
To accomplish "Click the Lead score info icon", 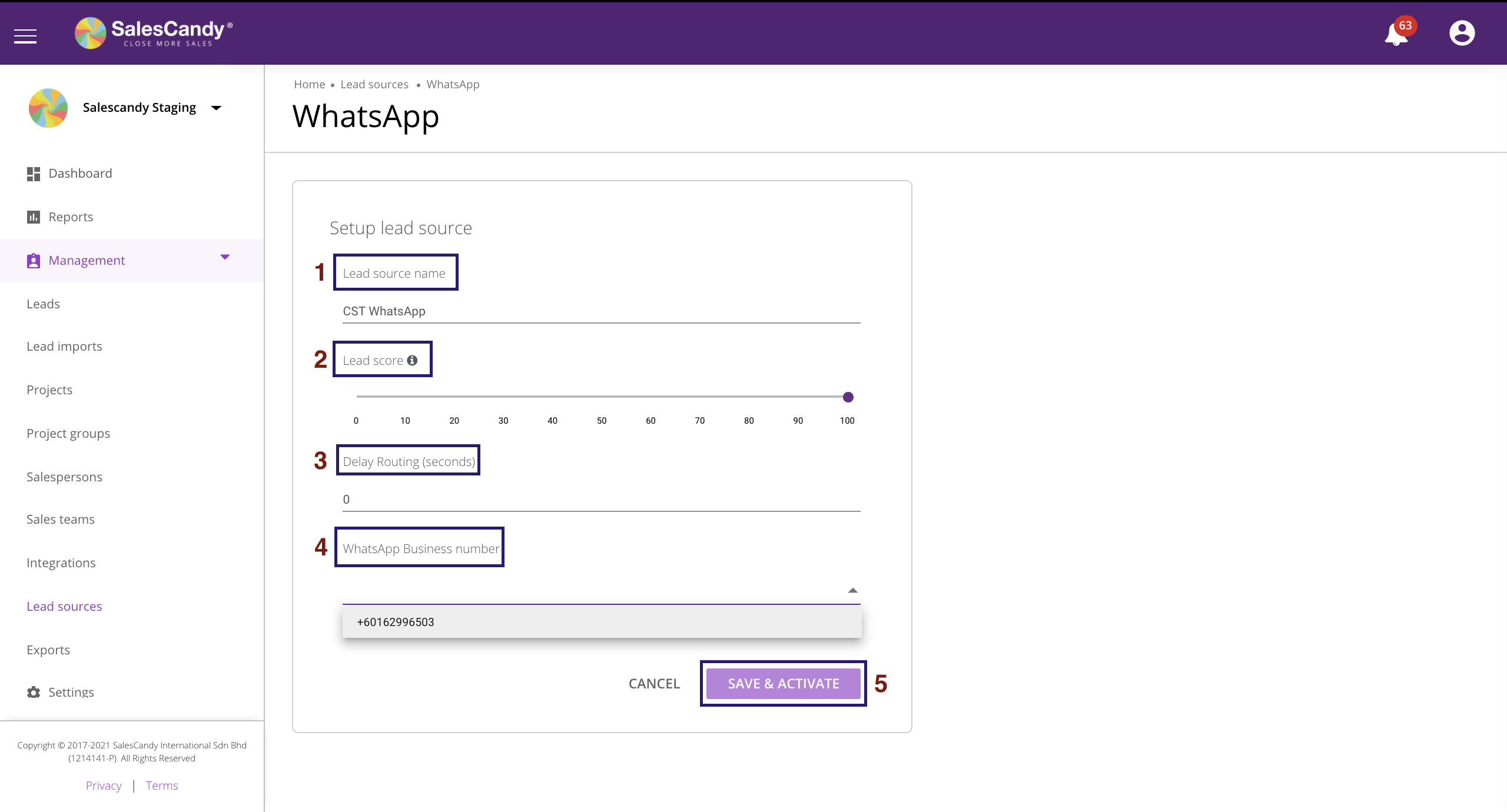I will point(413,360).
